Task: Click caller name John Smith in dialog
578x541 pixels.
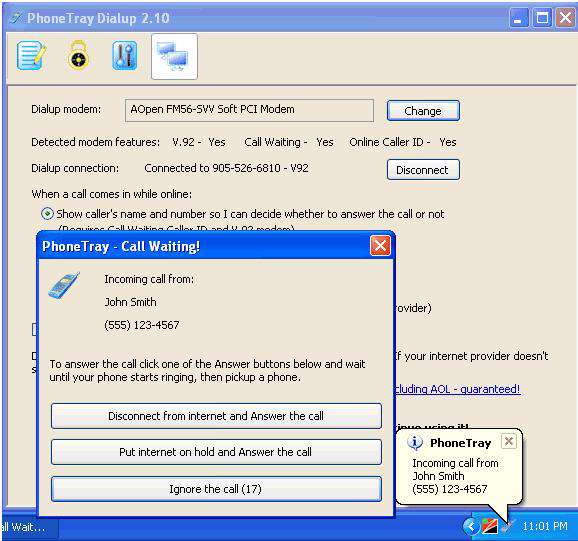Action: click(130, 302)
